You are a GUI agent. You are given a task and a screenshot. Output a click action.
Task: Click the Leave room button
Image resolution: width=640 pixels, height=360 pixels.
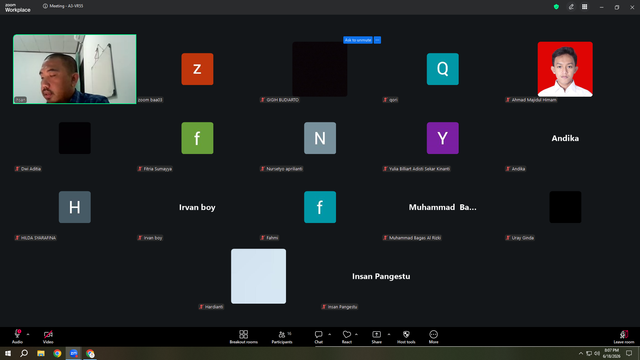(624, 337)
